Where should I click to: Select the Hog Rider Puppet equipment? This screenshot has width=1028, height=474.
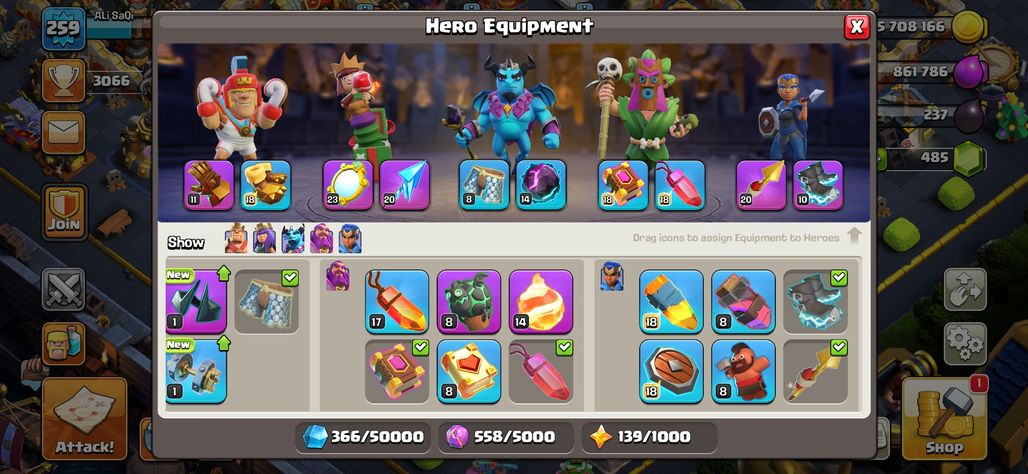[x=743, y=371]
